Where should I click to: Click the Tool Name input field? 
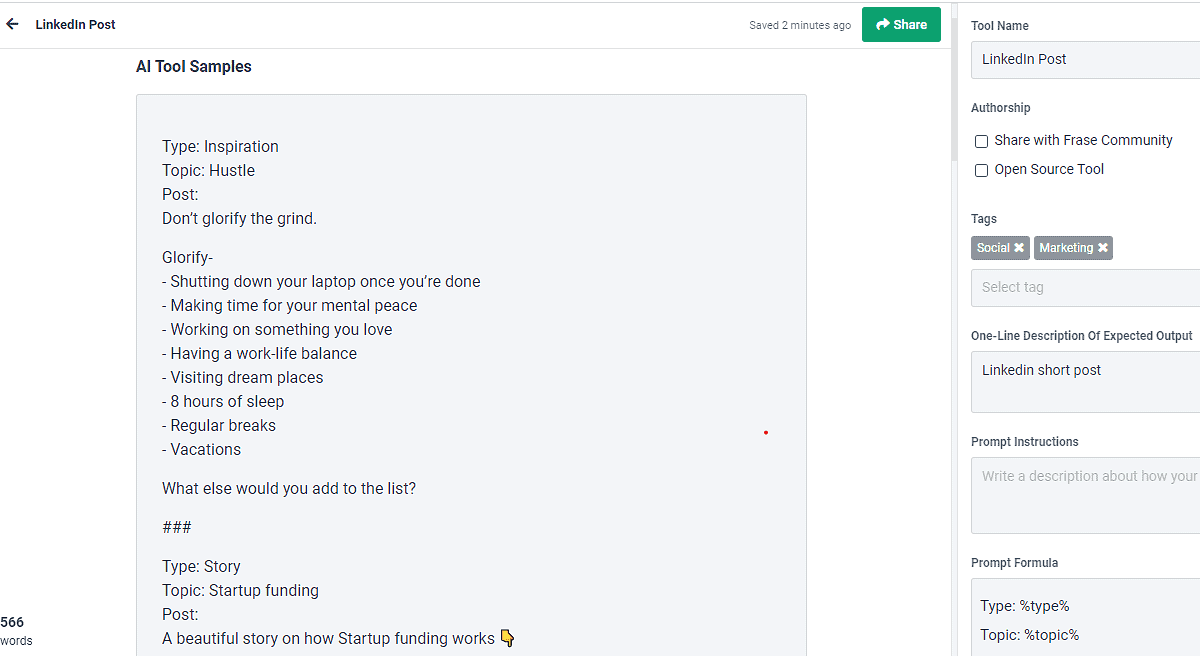pyautogui.click(x=1085, y=59)
